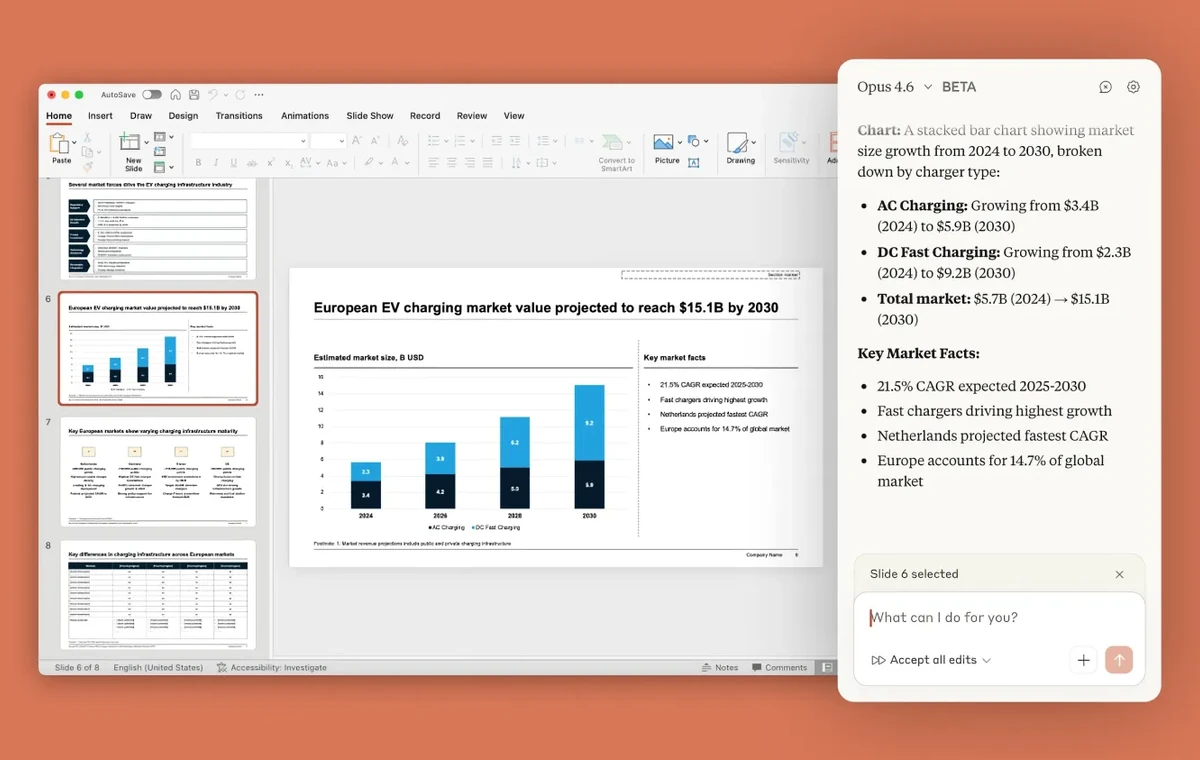Click new chat icon in Opus panel
Viewport: 1200px width, 760px height.
(x=1105, y=87)
